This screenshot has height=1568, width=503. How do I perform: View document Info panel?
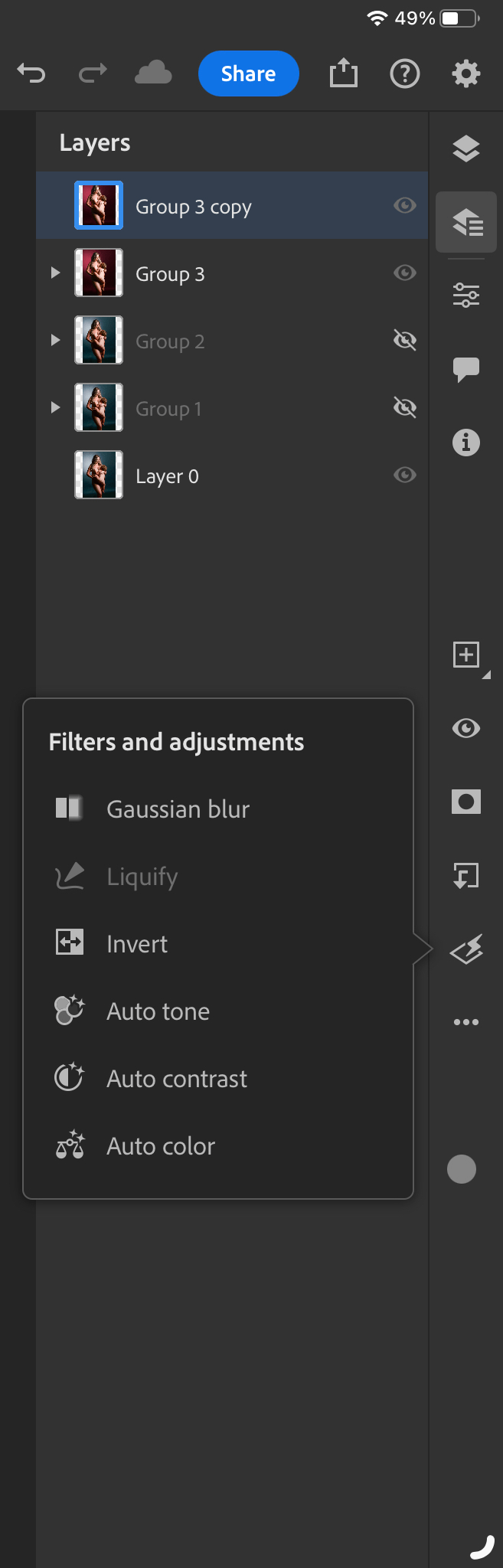click(466, 442)
